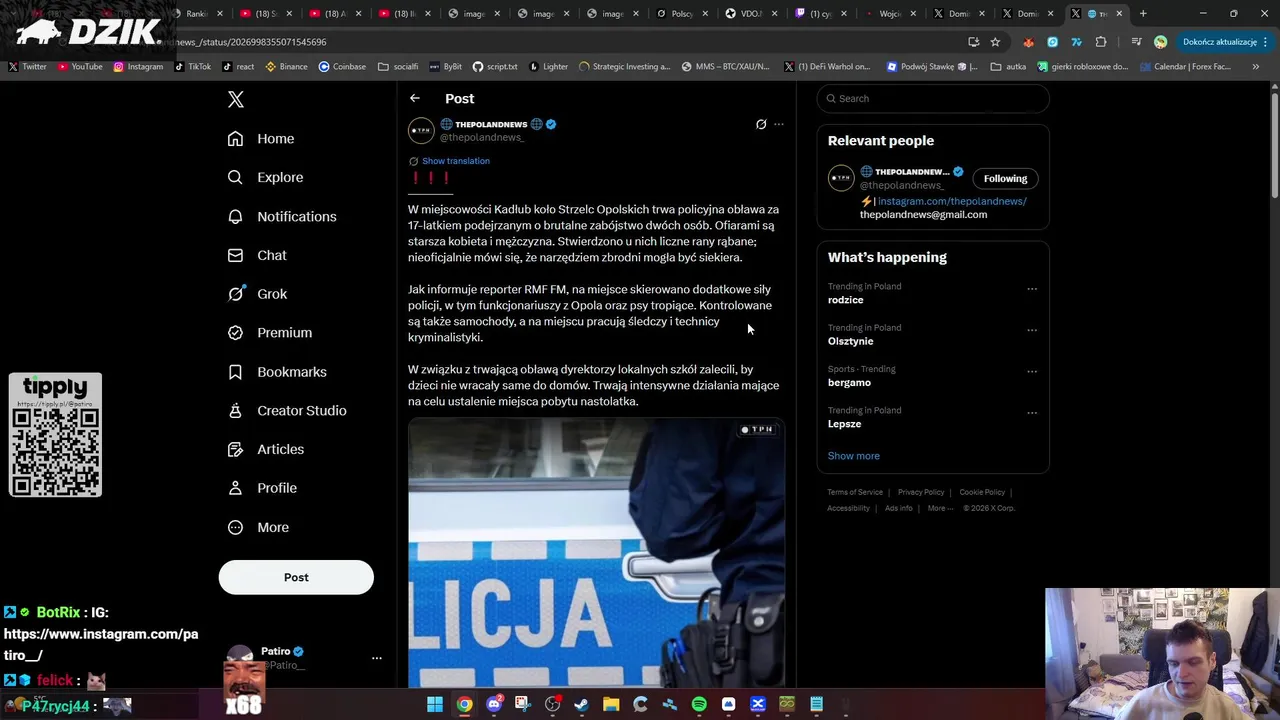1280x720 pixels.
Task: Open the ByBit bookmark
Action: click(446, 67)
